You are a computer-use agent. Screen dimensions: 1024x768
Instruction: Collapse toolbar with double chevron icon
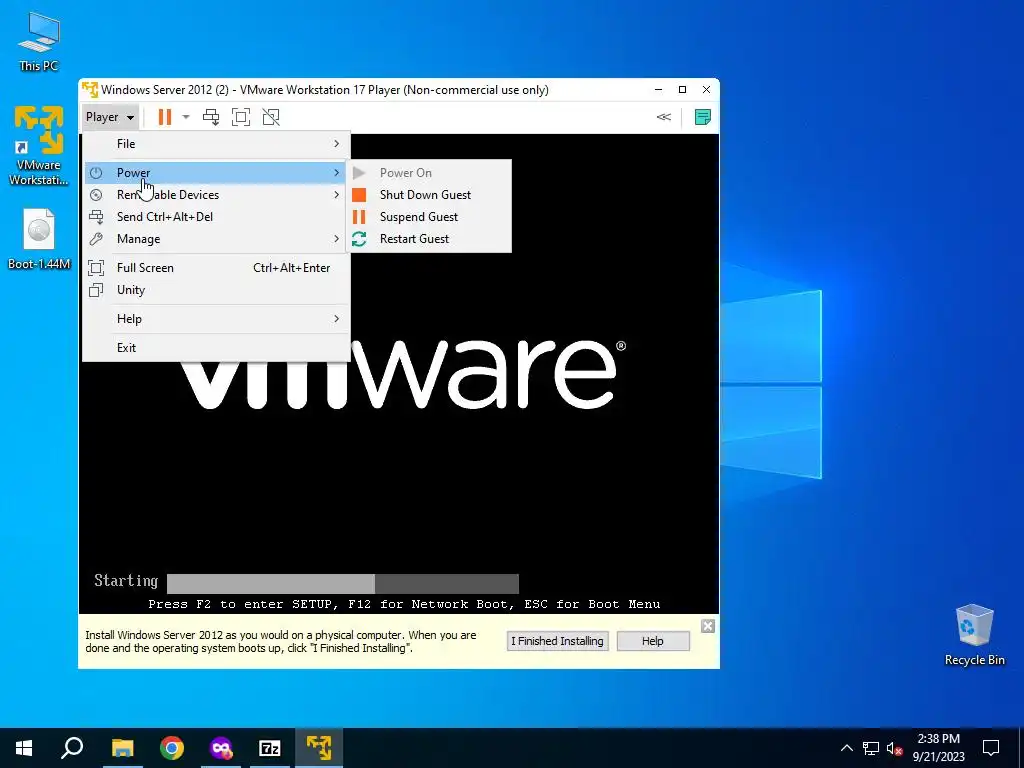(664, 117)
